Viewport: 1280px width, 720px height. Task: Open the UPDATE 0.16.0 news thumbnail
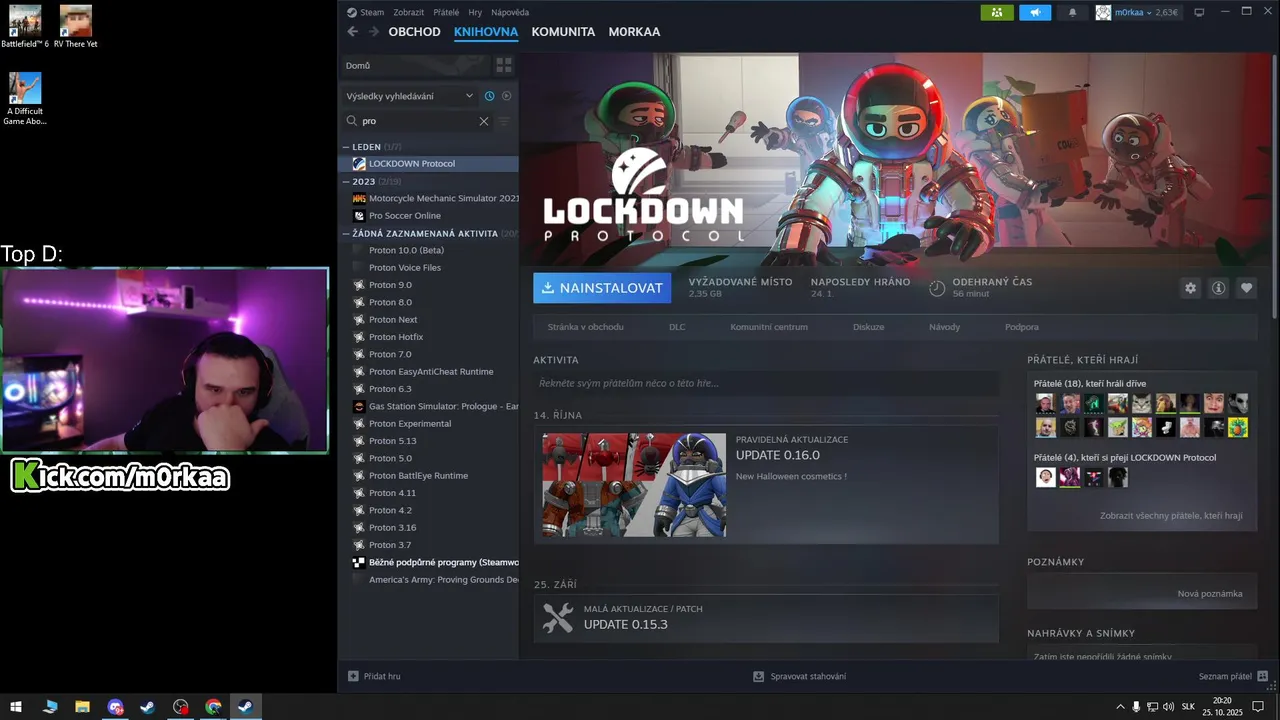point(634,485)
